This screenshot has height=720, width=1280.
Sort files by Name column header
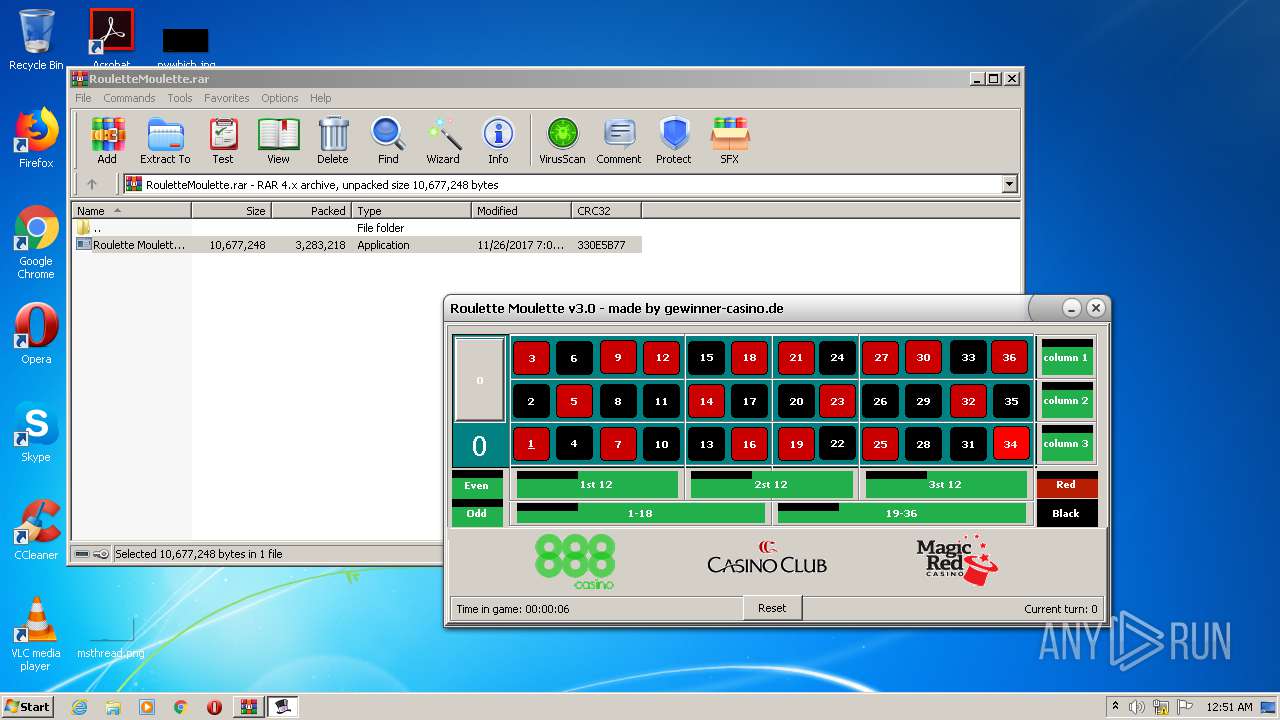click(131, 210)
